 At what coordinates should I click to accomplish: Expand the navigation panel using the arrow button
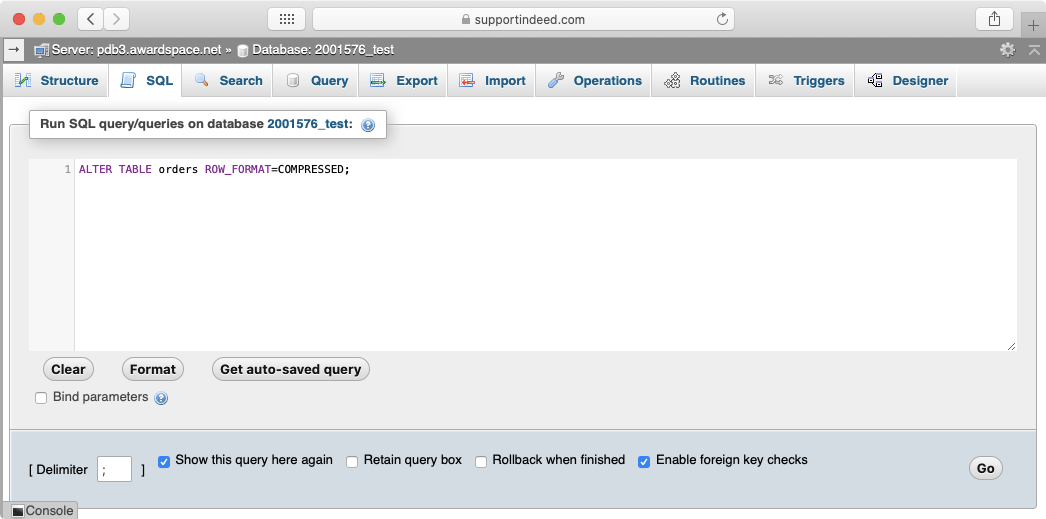pos(14,48)
